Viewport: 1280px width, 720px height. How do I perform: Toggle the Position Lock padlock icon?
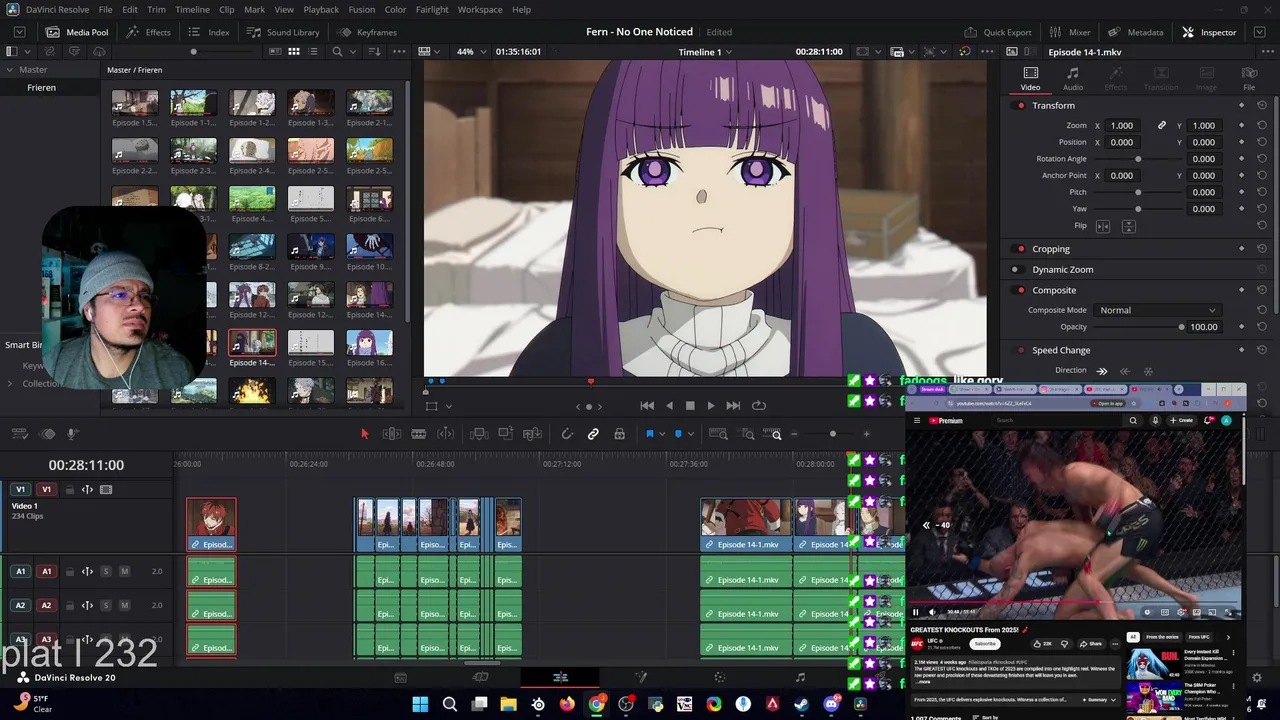tap(620, 434)
